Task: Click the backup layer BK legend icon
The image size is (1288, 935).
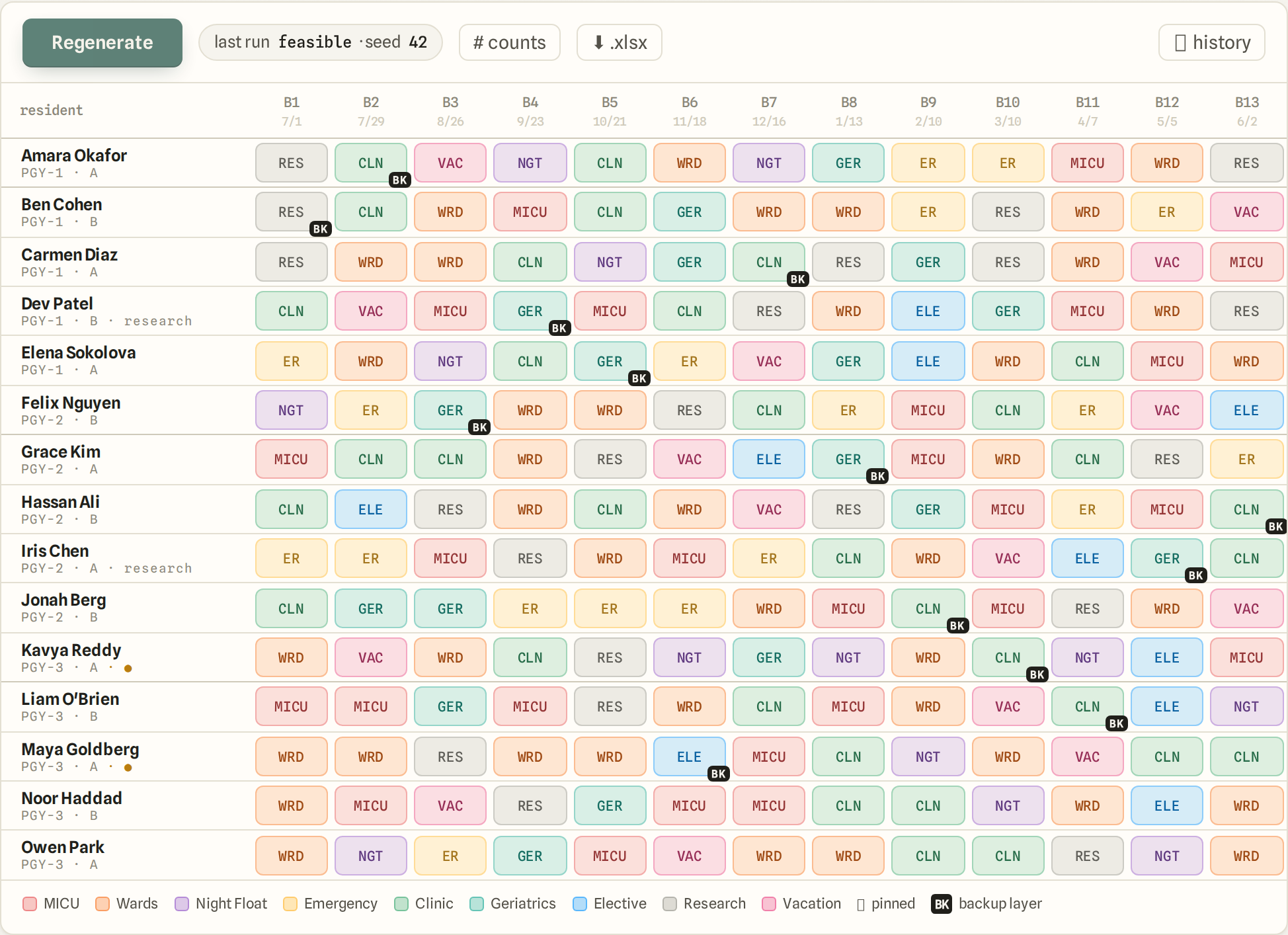Action: 942,904
